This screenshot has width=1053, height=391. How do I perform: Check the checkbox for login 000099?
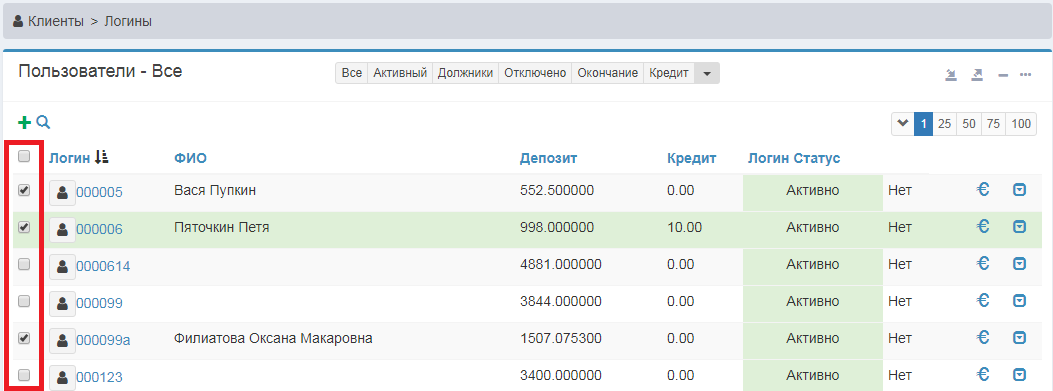click(24, 302)
